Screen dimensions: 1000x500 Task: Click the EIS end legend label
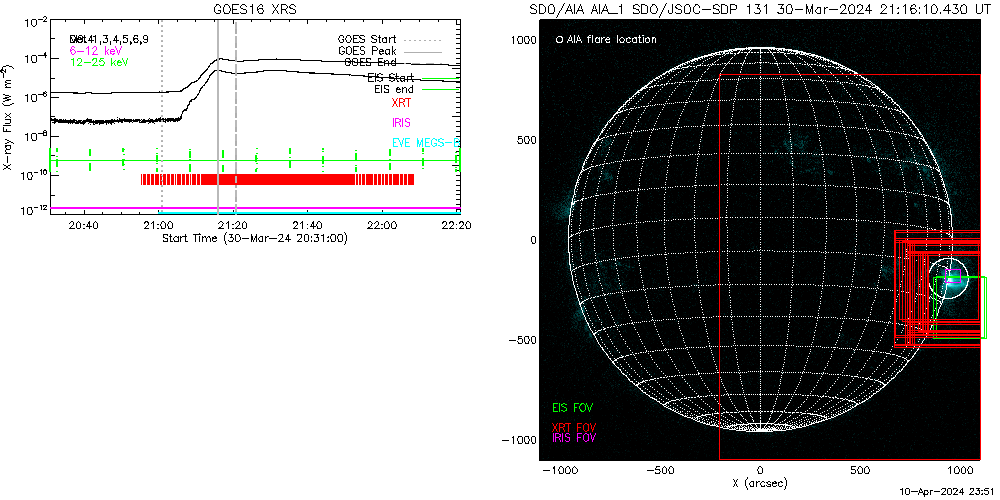point(394,90)
